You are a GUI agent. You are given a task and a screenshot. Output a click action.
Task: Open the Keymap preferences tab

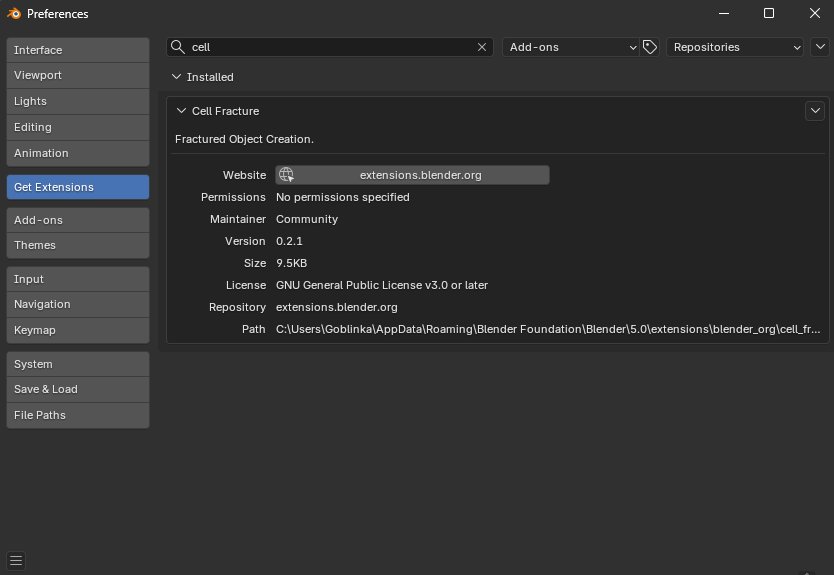tap(78, 330)
